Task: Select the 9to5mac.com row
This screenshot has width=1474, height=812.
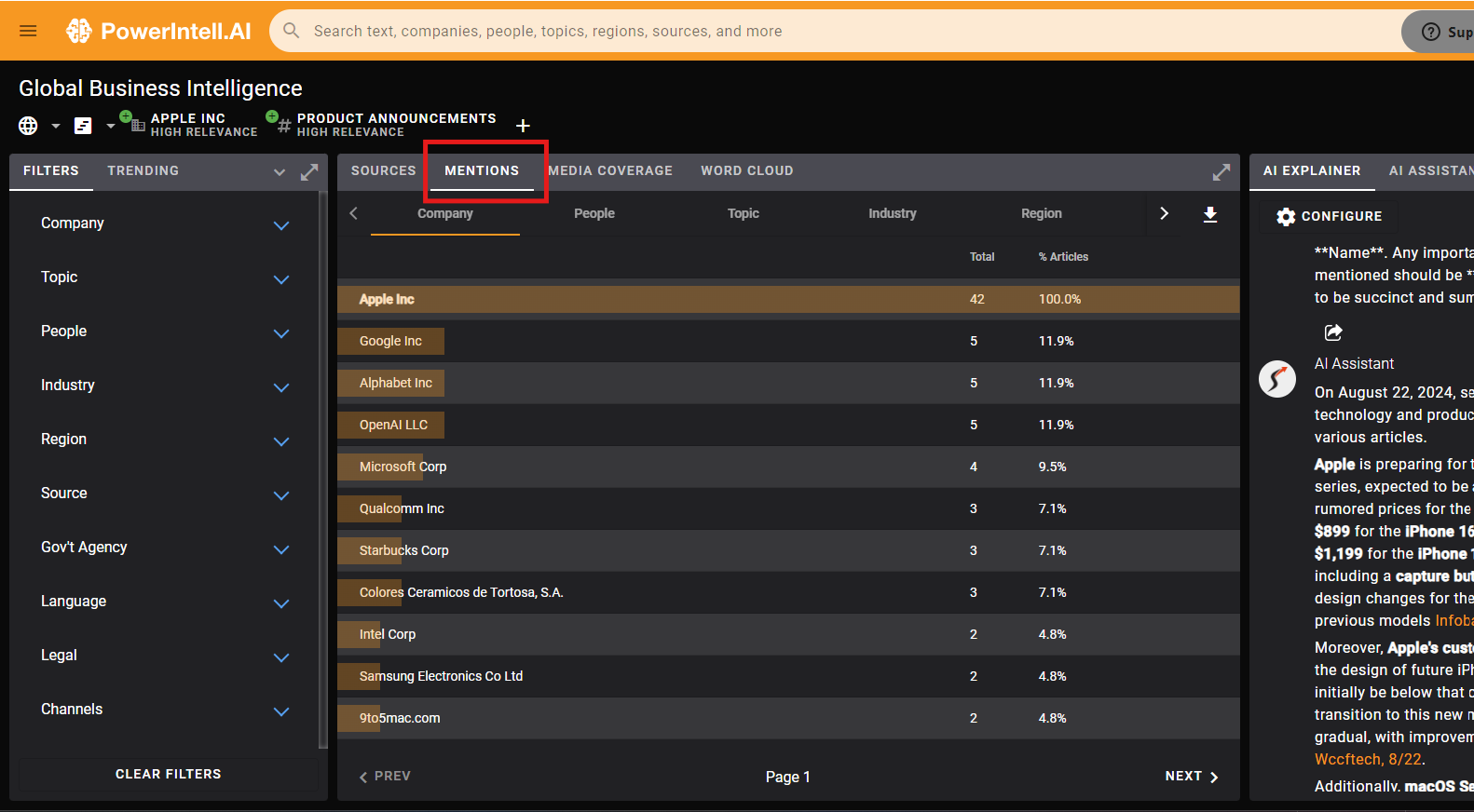Action: point(788,719)
